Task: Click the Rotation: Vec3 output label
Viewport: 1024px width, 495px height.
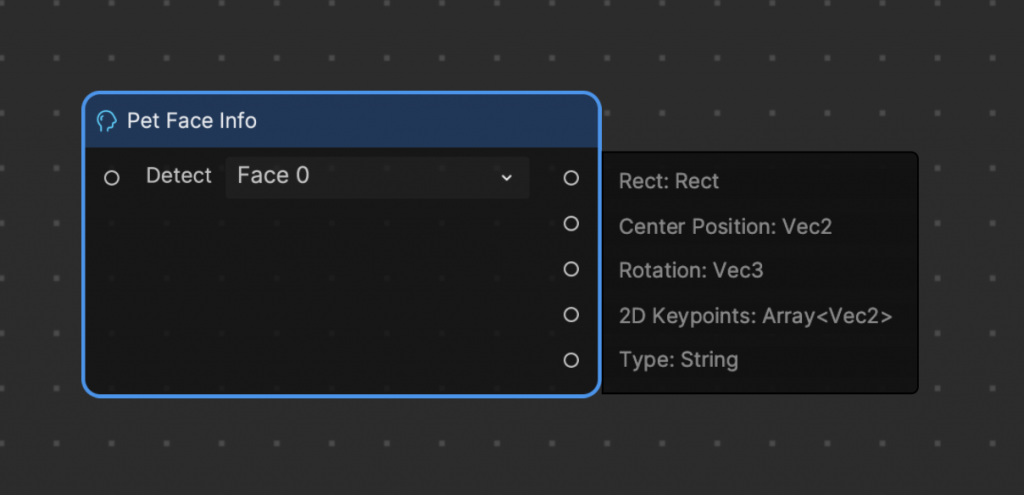Action: (691, 270)
